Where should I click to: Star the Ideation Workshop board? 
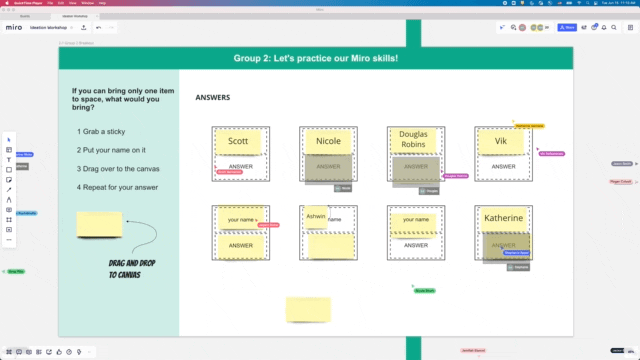click(x=72, y=28)
